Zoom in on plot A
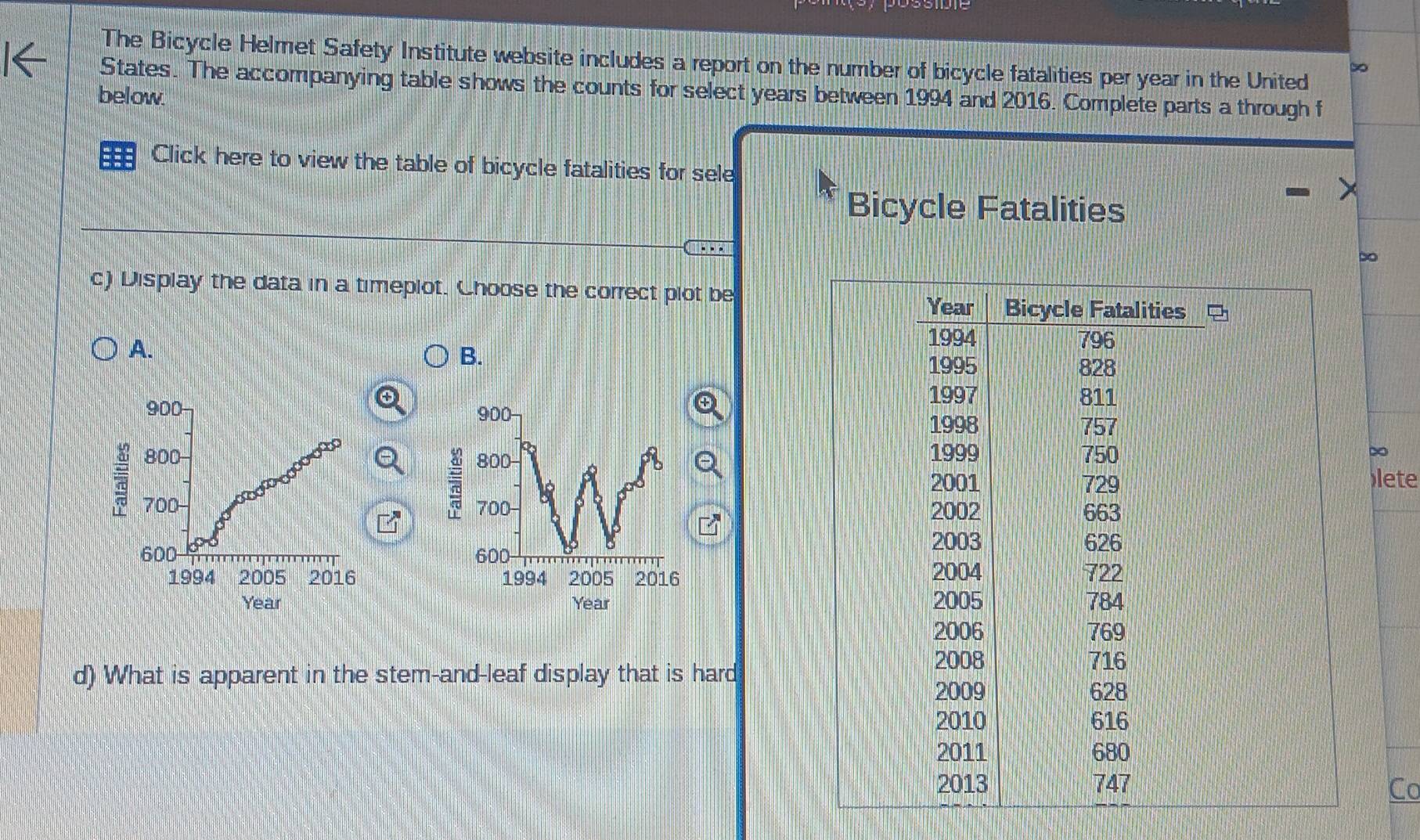 388,402
